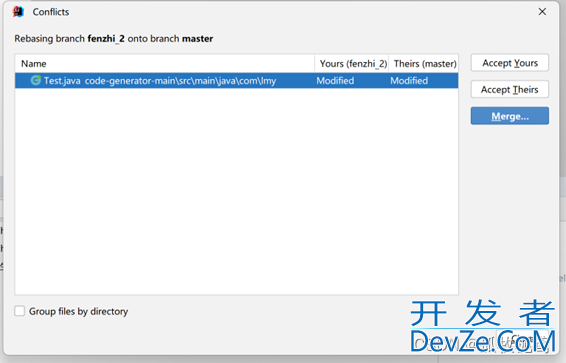Click the Name column header

(x=165, y=64)
